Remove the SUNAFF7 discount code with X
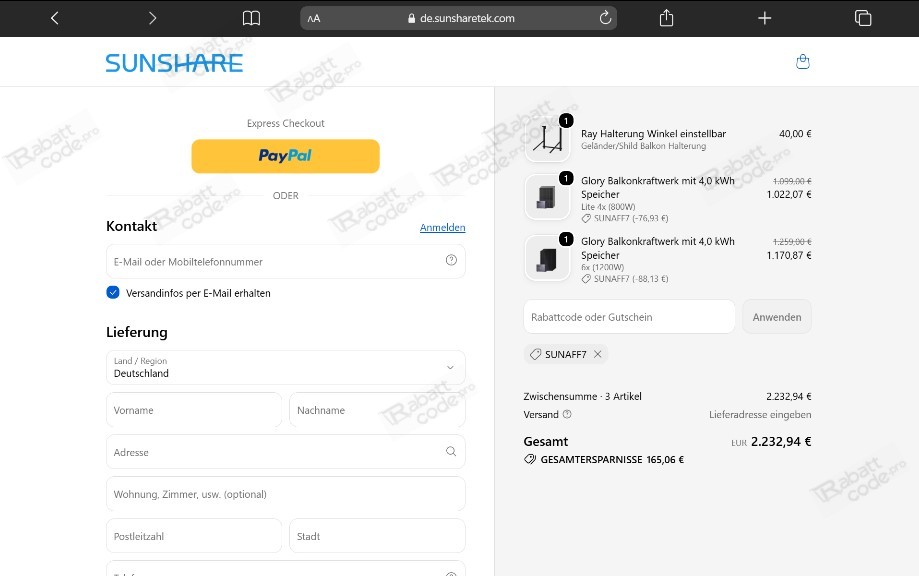The height and width of the screenshot is (576, 919). 597,354
